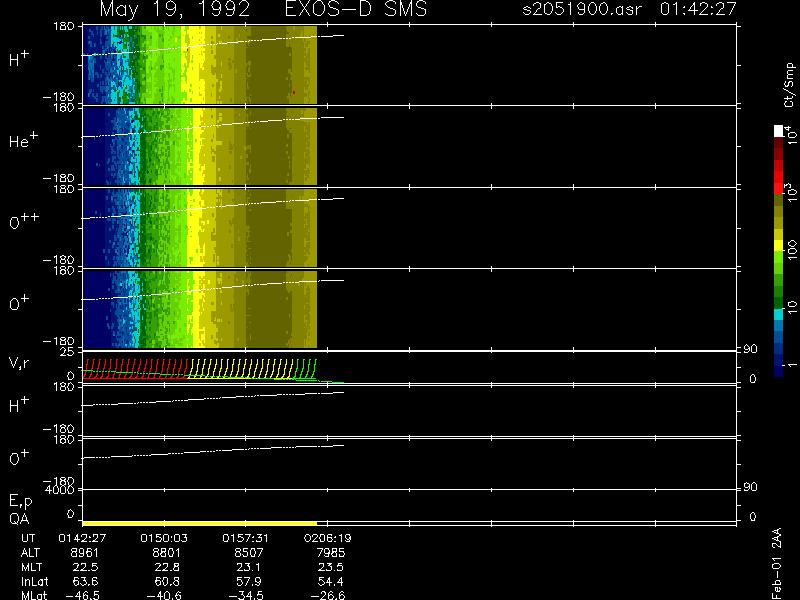Click the O++ spectrogram data area
800x600 pixels.
click(199, 228)
